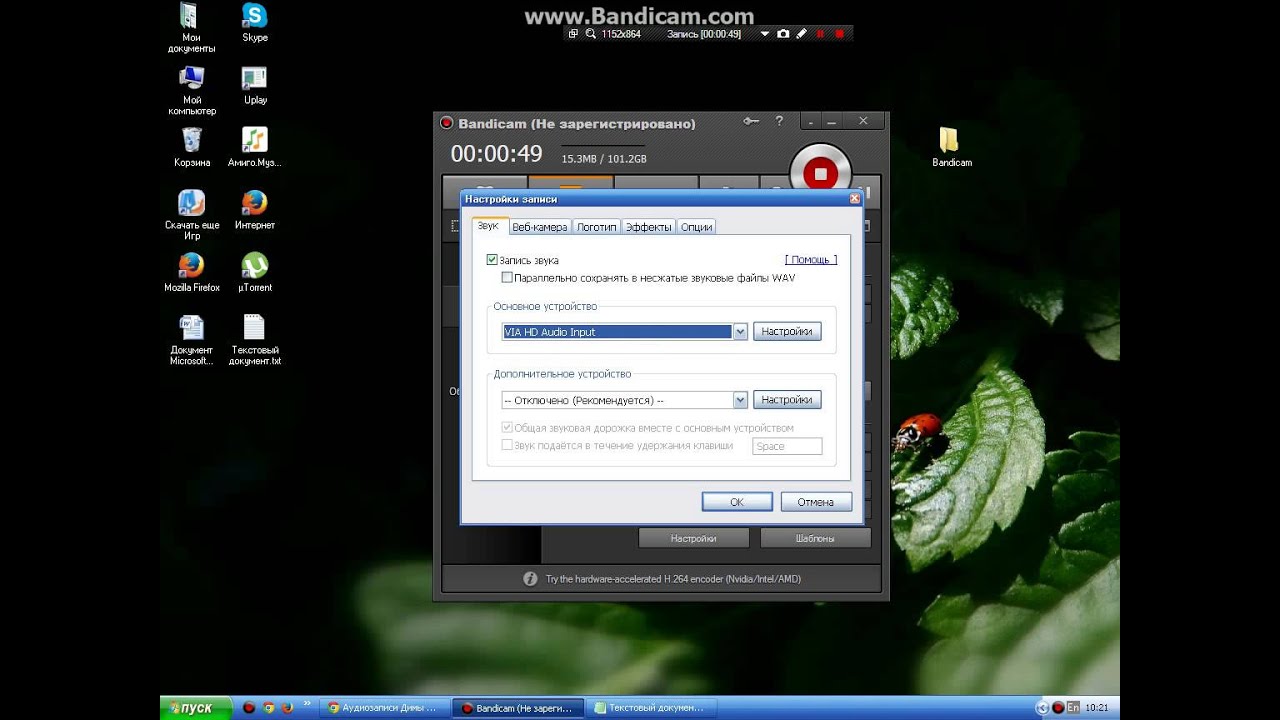Open dropdown arrow on top recording bar
The height and width of the screenshot is (720, 1280).
(x=765, y=34)
